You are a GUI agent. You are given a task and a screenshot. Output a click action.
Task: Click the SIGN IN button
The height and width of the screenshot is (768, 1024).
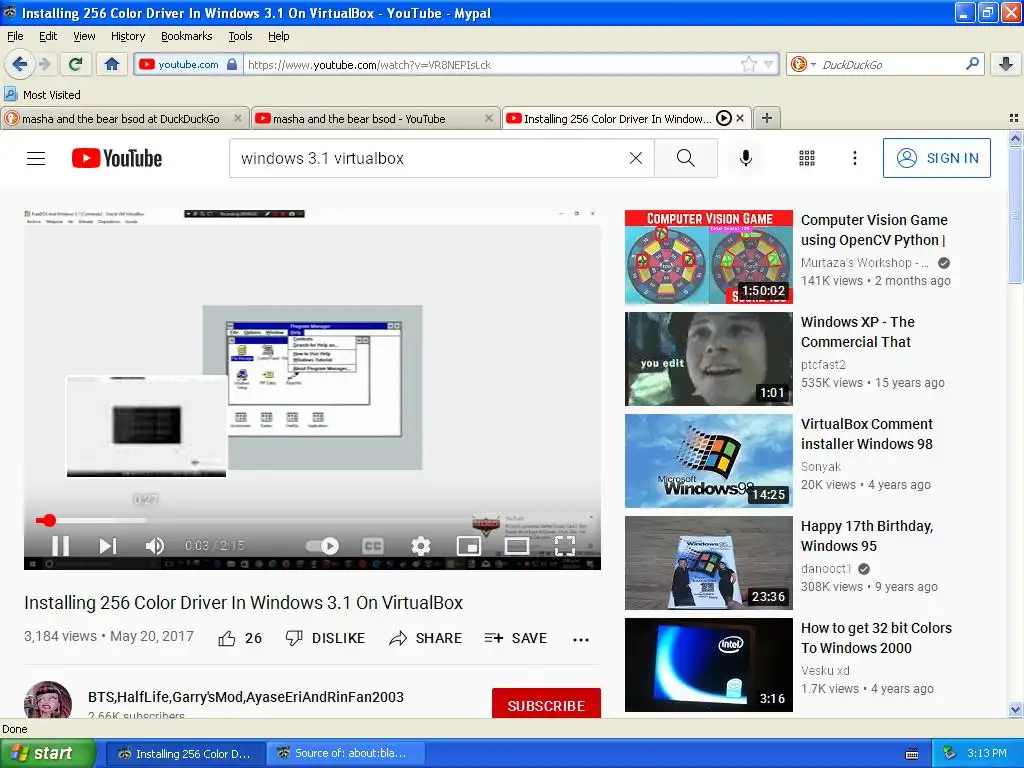[936, 158]
